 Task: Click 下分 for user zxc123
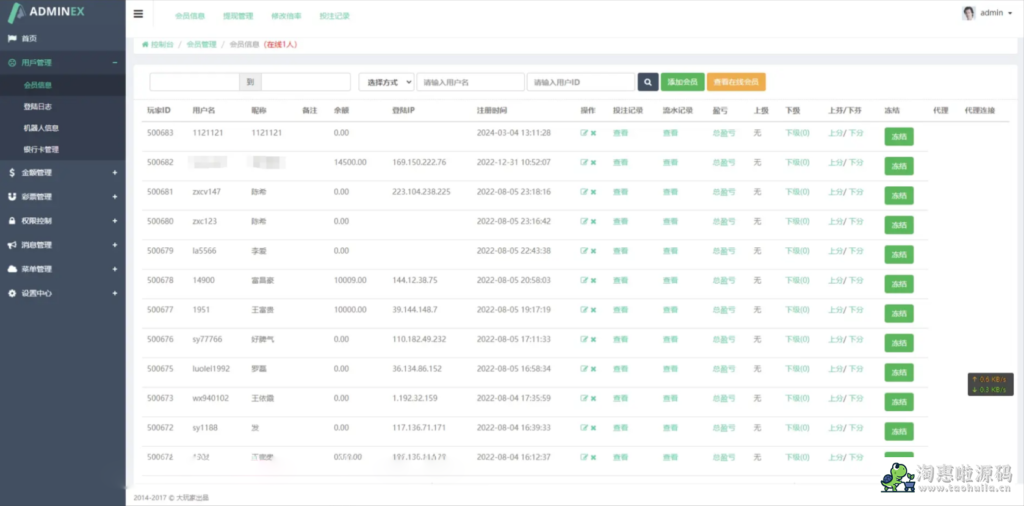tap(856, 221)
